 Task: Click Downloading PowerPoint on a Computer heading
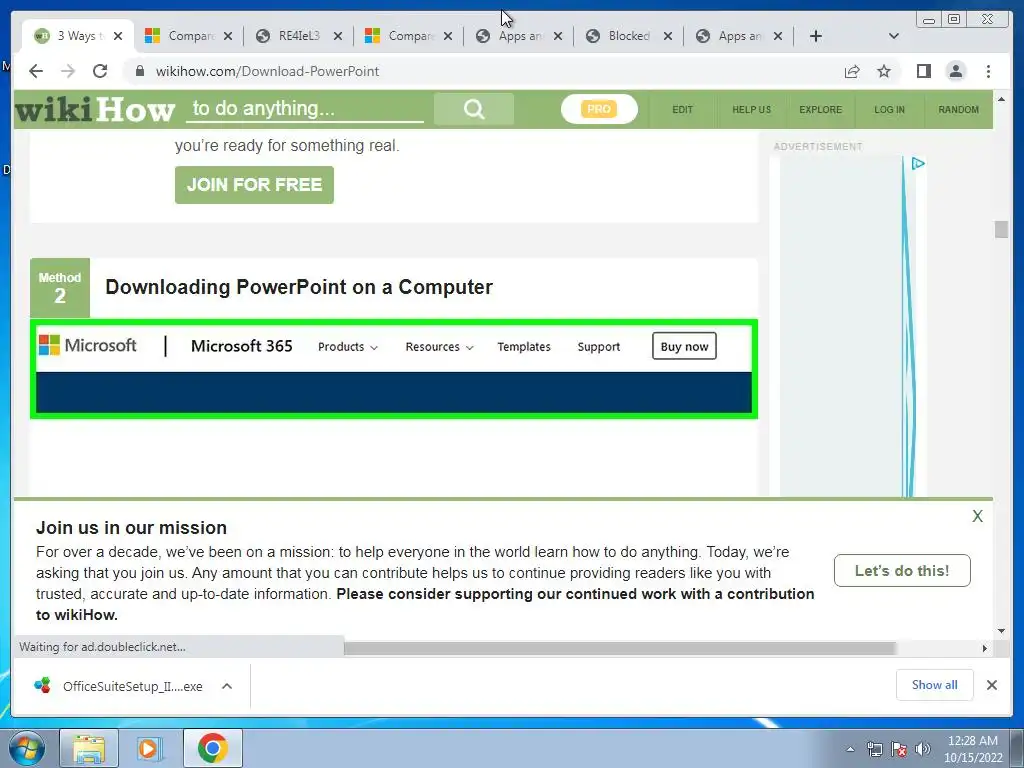(x=299, y=287)
